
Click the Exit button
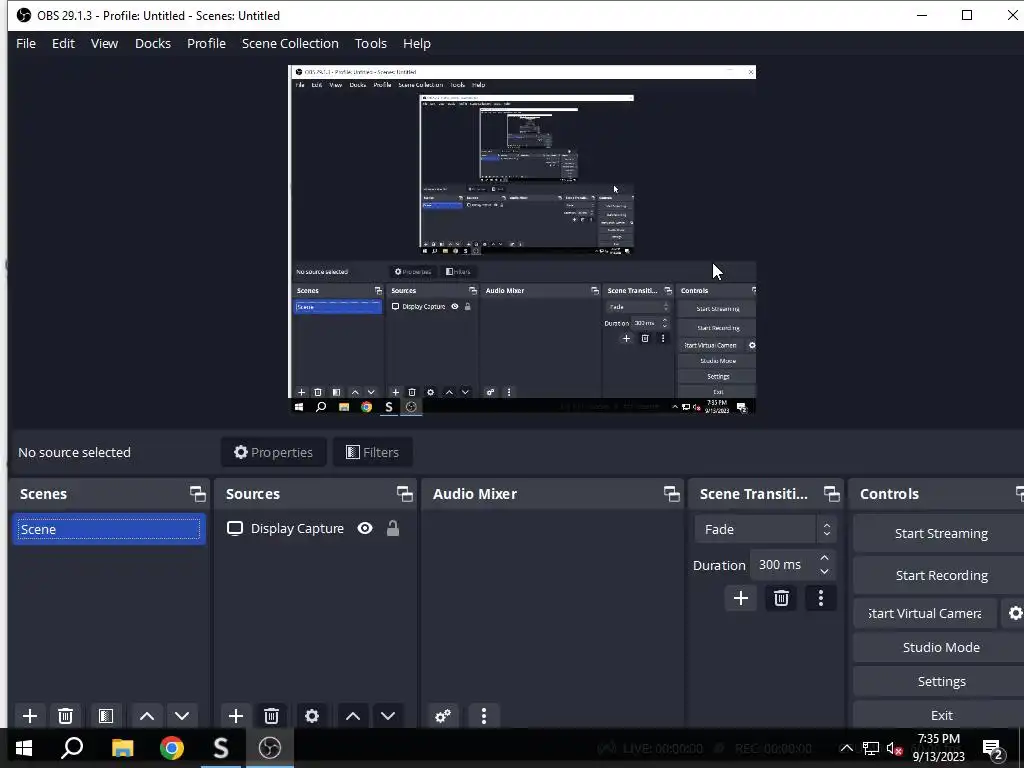click(x=939, y=715)
